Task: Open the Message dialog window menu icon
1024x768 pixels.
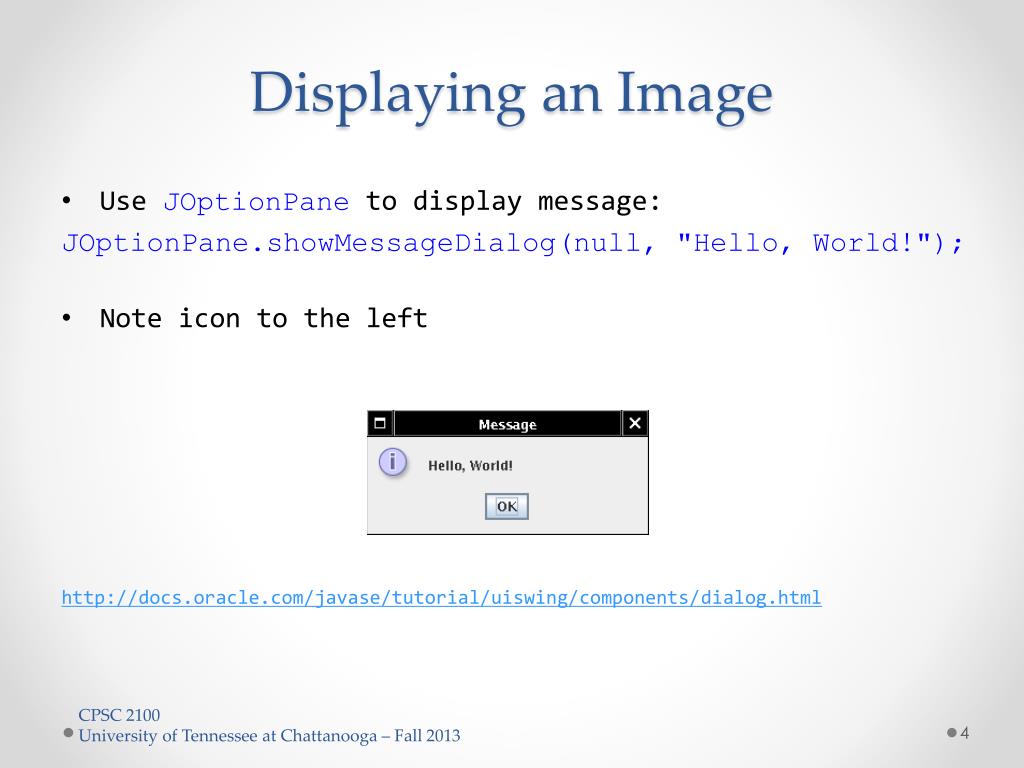Action: click(380, 423)
